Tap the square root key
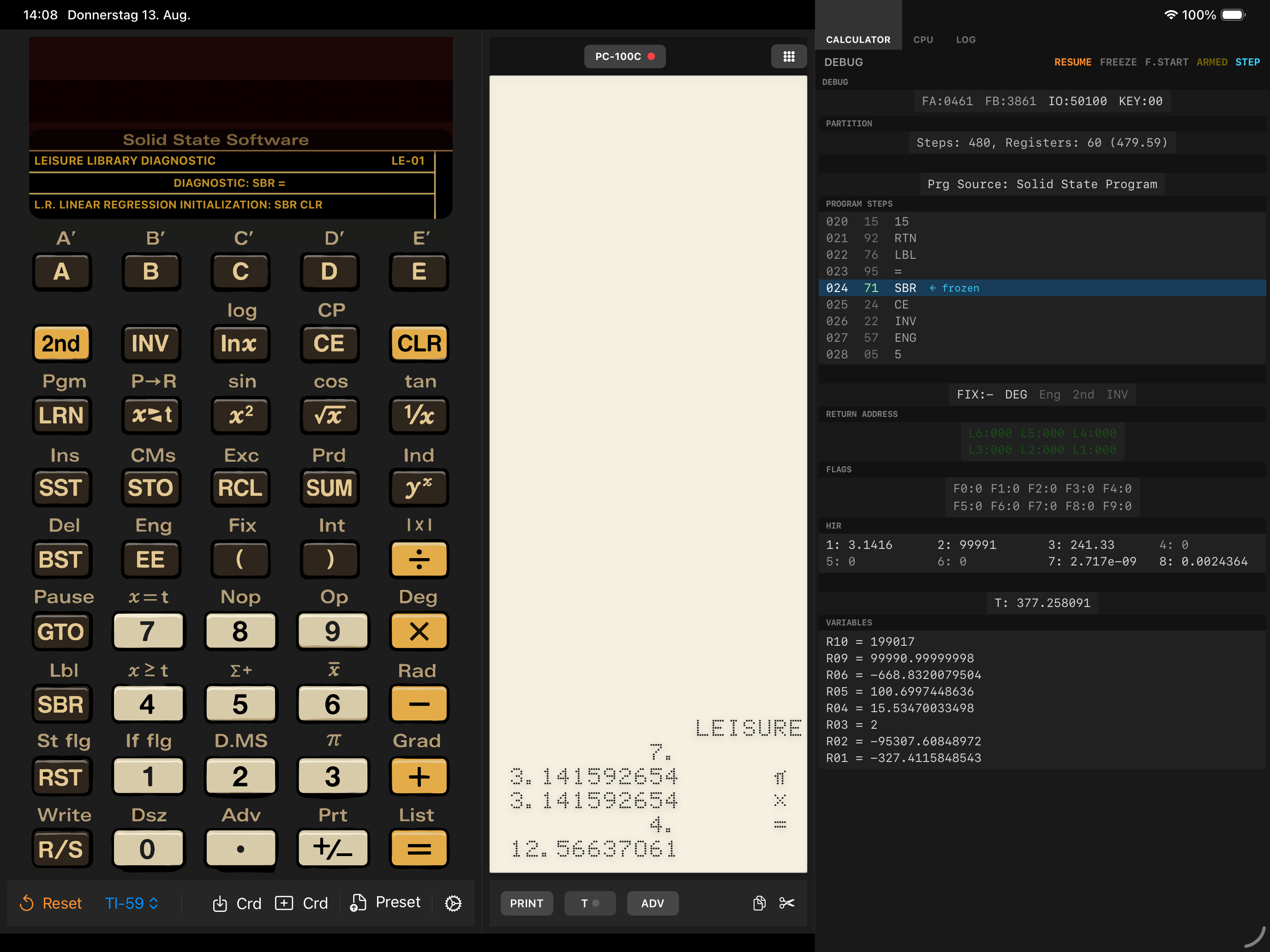This screenshot has width=1270, height=952. coord(329,415)
